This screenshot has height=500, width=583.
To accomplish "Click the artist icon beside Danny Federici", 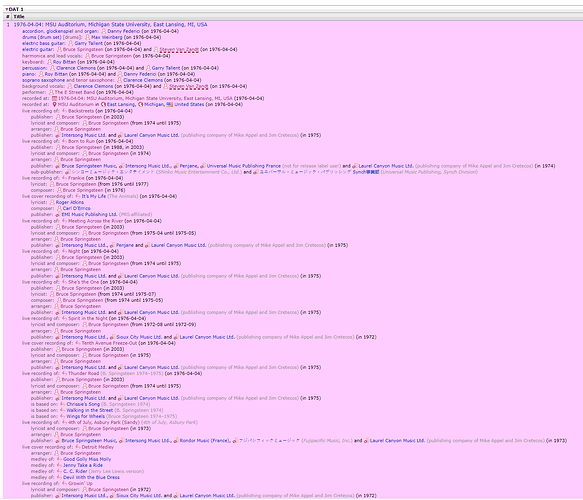I will [104, 31].
